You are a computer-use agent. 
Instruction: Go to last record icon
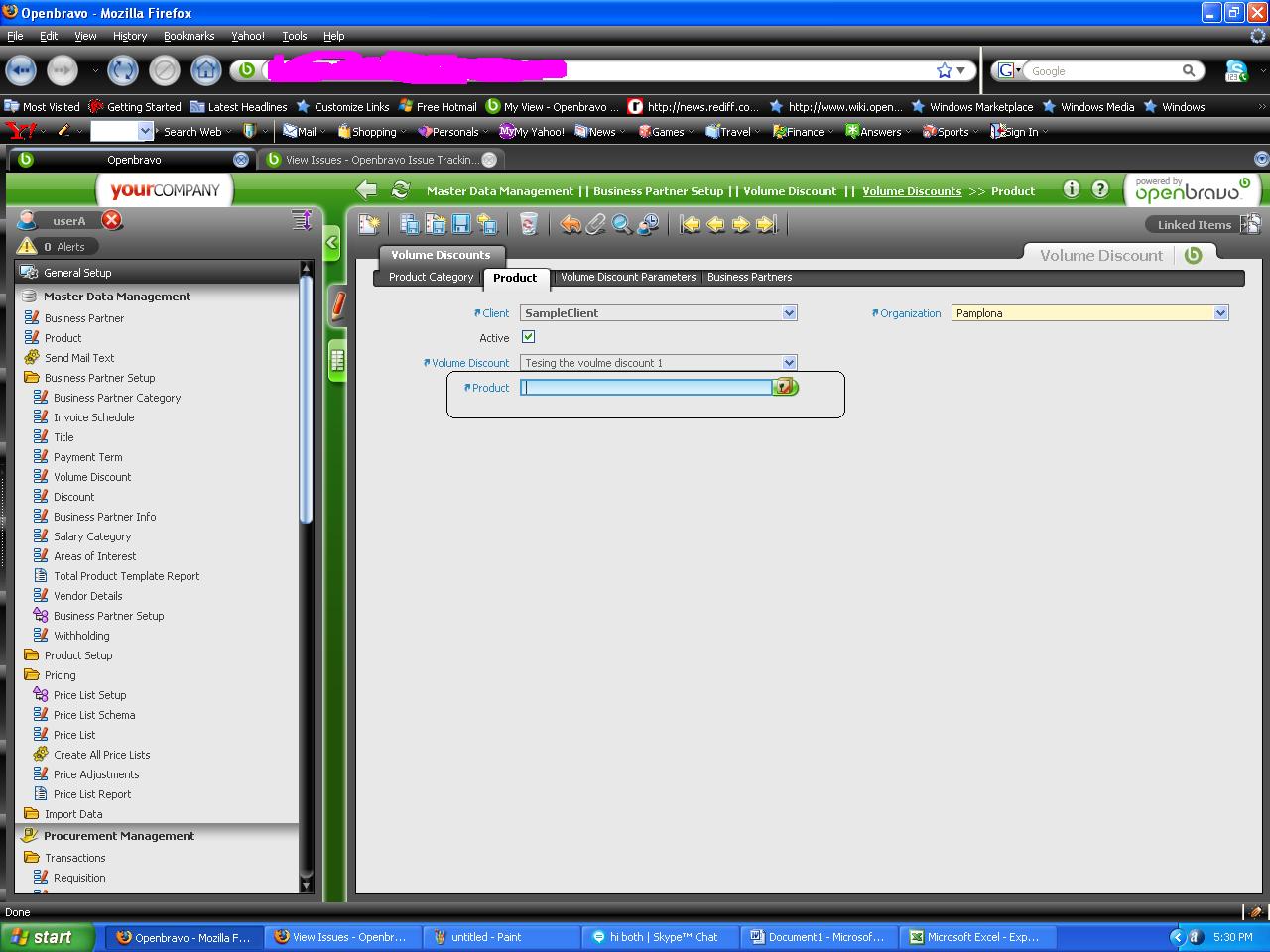pyautogui.click(x=766, y=225)
